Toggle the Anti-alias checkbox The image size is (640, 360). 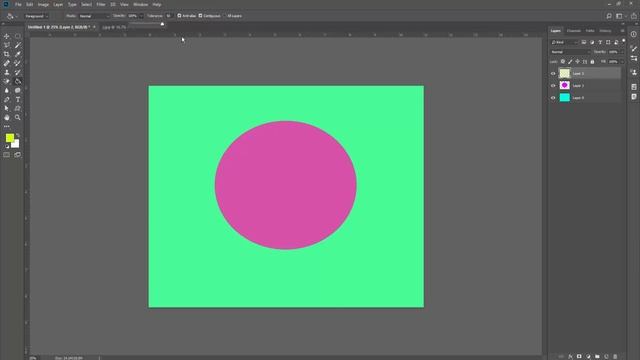point(179,16)
